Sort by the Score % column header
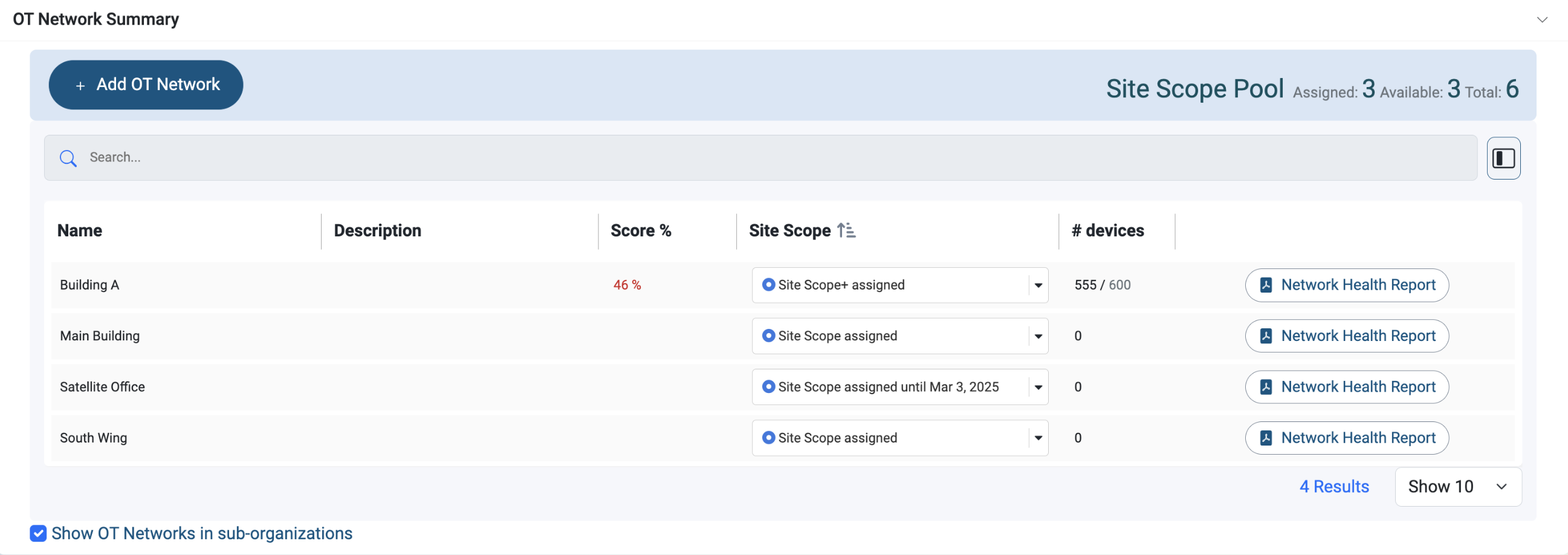Image resolution: width=1568 pixels, height=555 pixels. pyautogui.click(x=640, y=230)
